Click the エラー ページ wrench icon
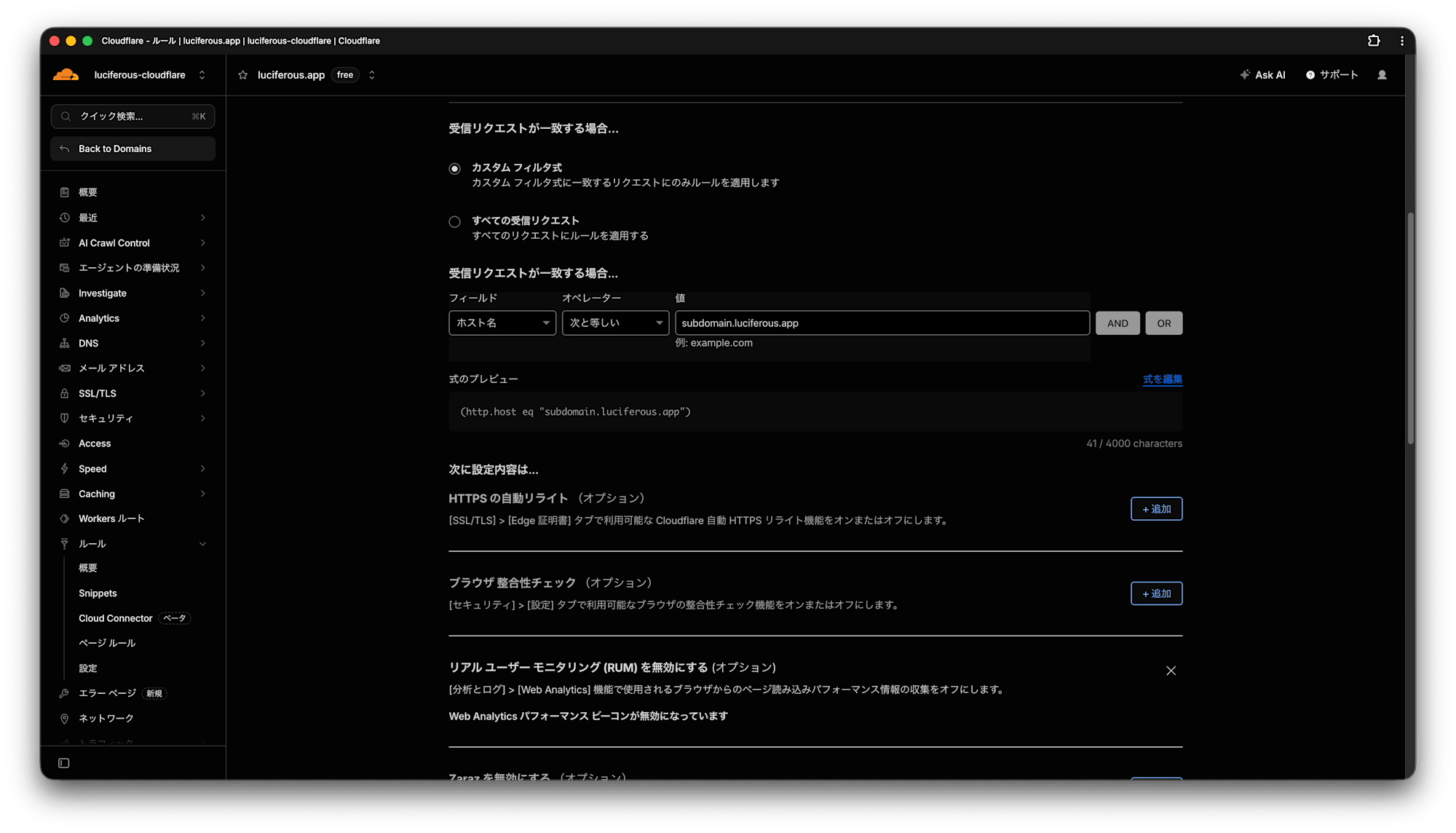Screen dimensions: 1456x833 pyautogui.click(x=65, y=693)
